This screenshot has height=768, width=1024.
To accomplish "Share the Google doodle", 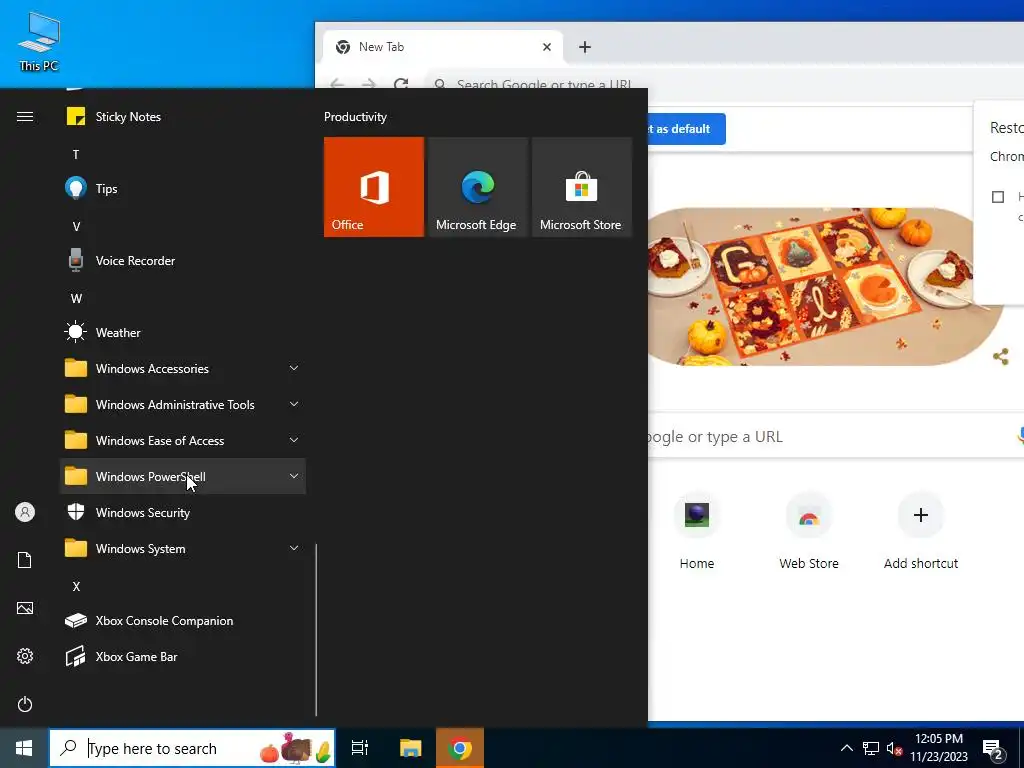I will (x=1000, y=357).
